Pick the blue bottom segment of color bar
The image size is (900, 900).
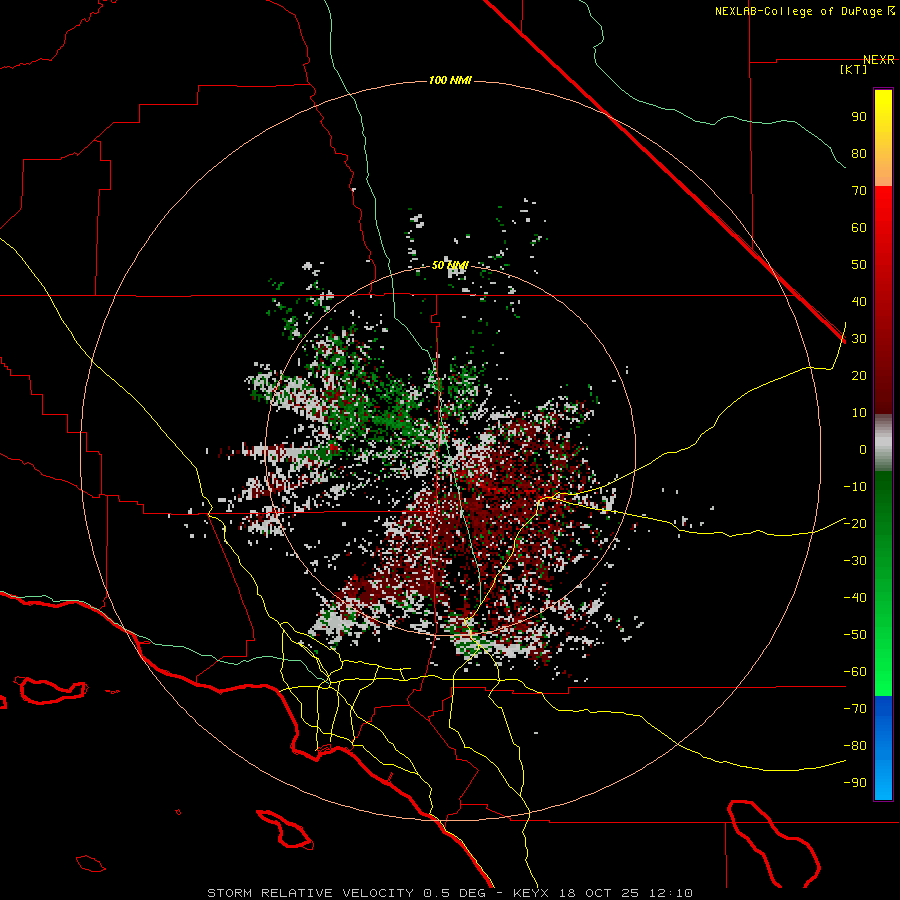pos(883,748)
